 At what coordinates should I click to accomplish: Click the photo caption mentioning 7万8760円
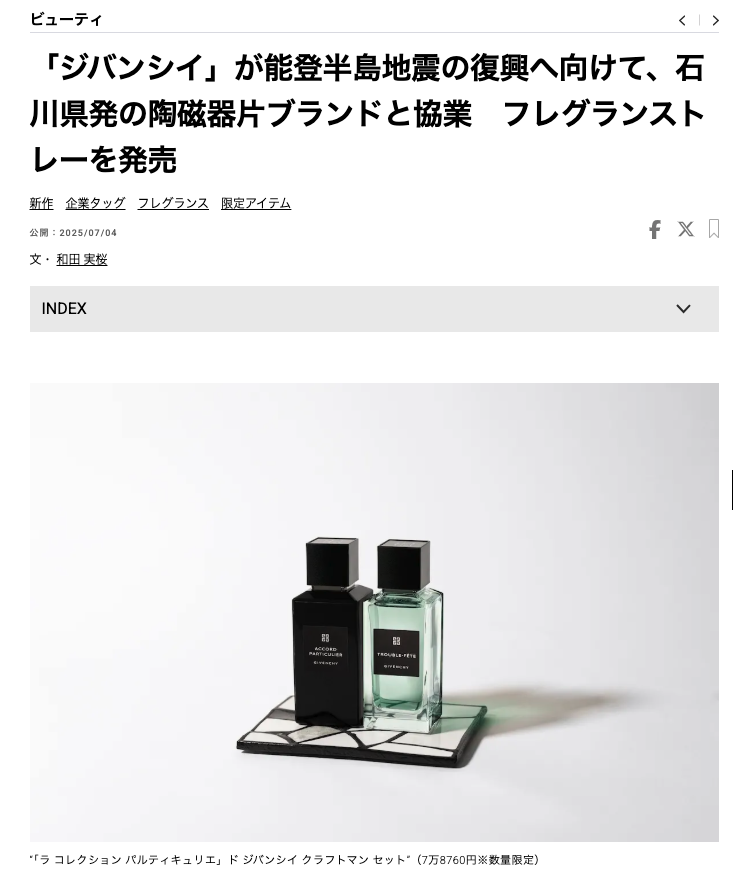(x=285, y=860)
